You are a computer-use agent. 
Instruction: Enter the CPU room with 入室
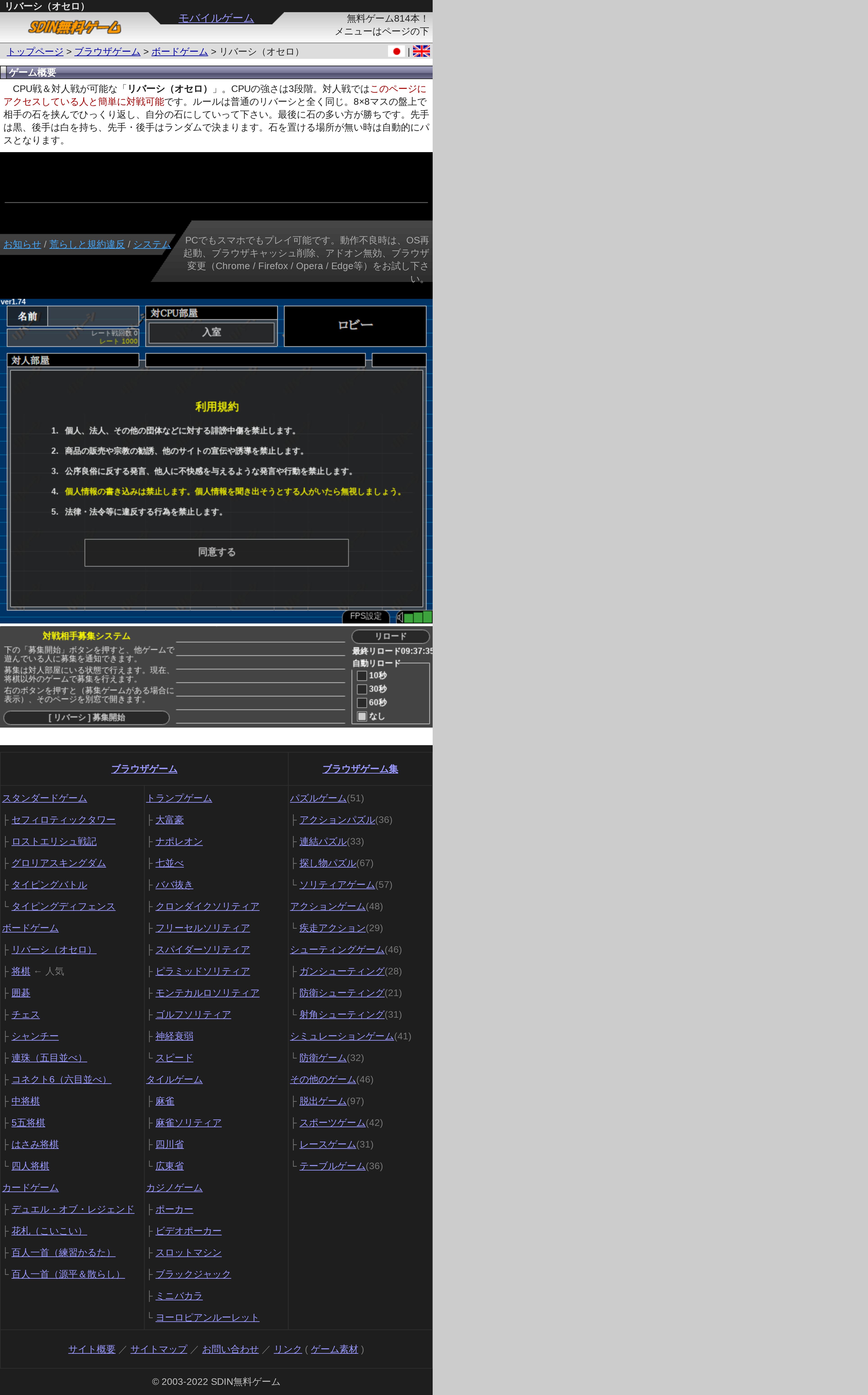[x=211, y=332]
